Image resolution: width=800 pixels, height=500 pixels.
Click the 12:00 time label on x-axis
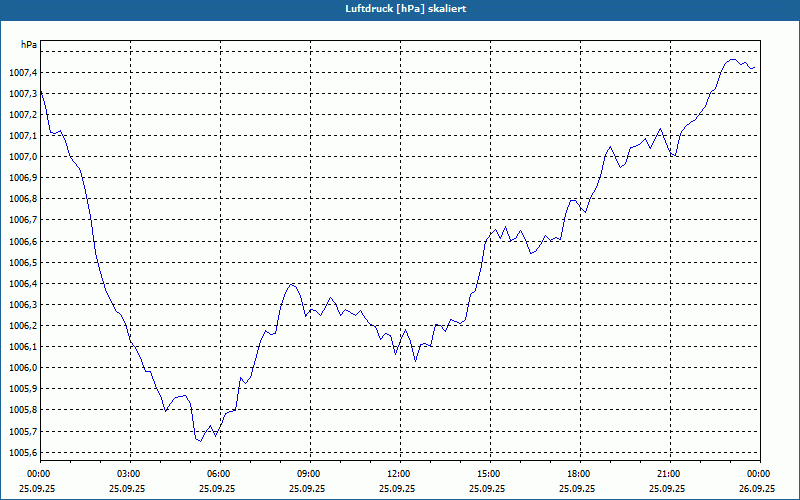click(400, 474)
